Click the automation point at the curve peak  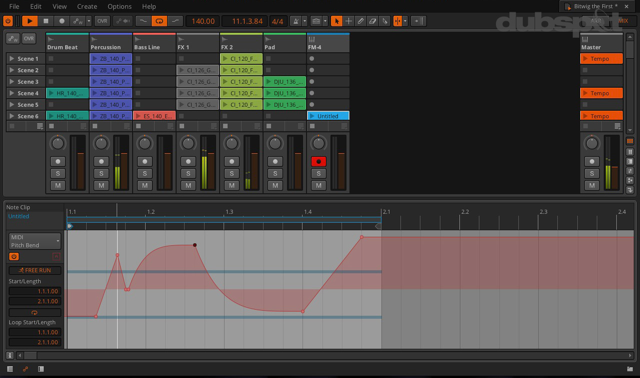[x=195, y=245]
